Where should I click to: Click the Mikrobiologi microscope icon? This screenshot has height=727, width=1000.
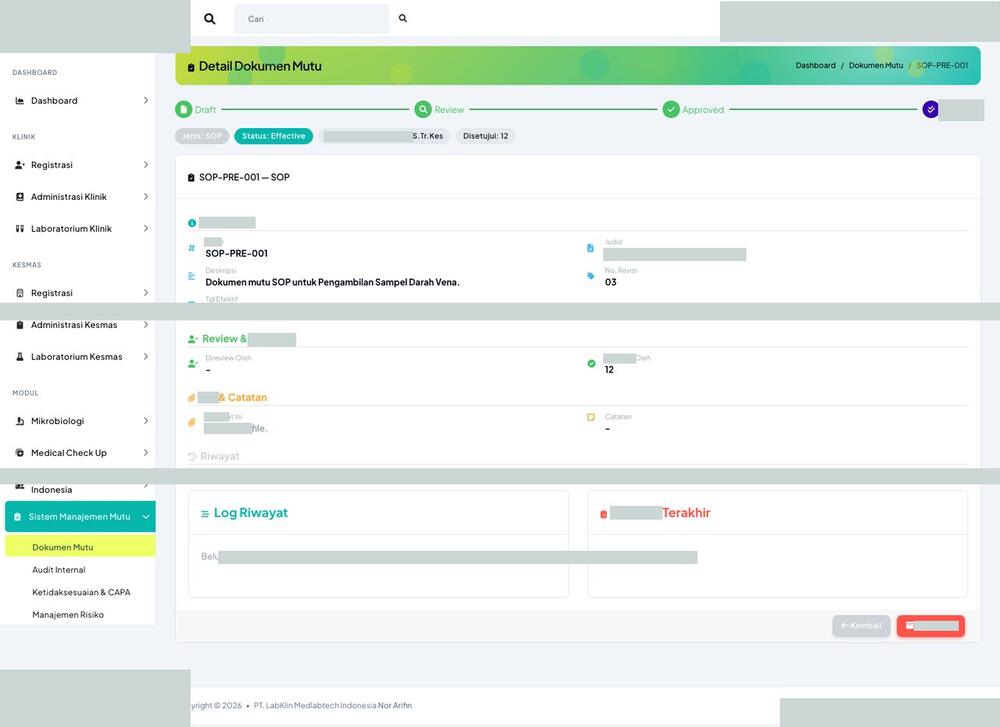[20, 421]
